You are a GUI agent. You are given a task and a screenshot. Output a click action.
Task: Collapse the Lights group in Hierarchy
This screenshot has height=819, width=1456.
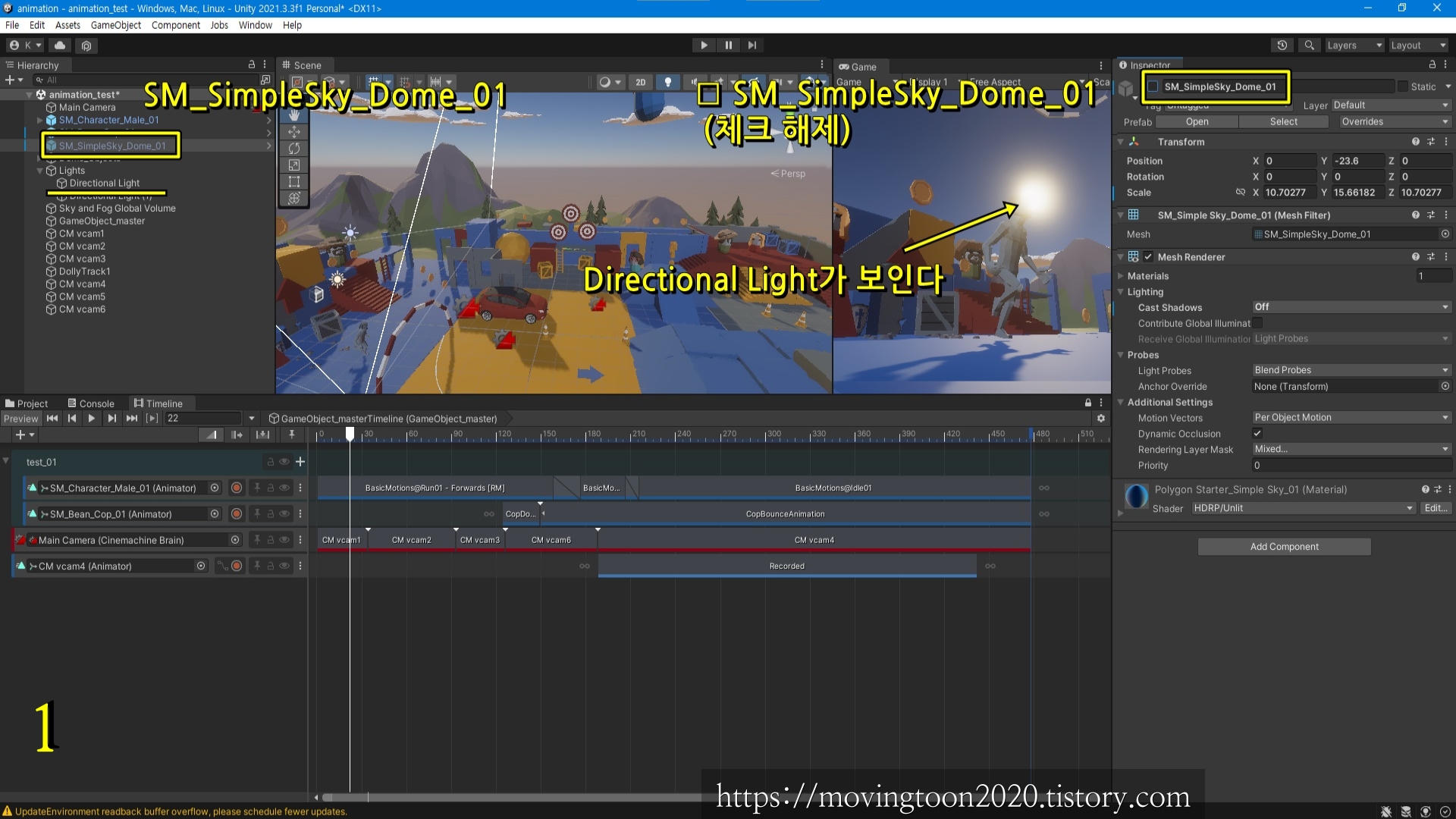[x=40, y=171]
